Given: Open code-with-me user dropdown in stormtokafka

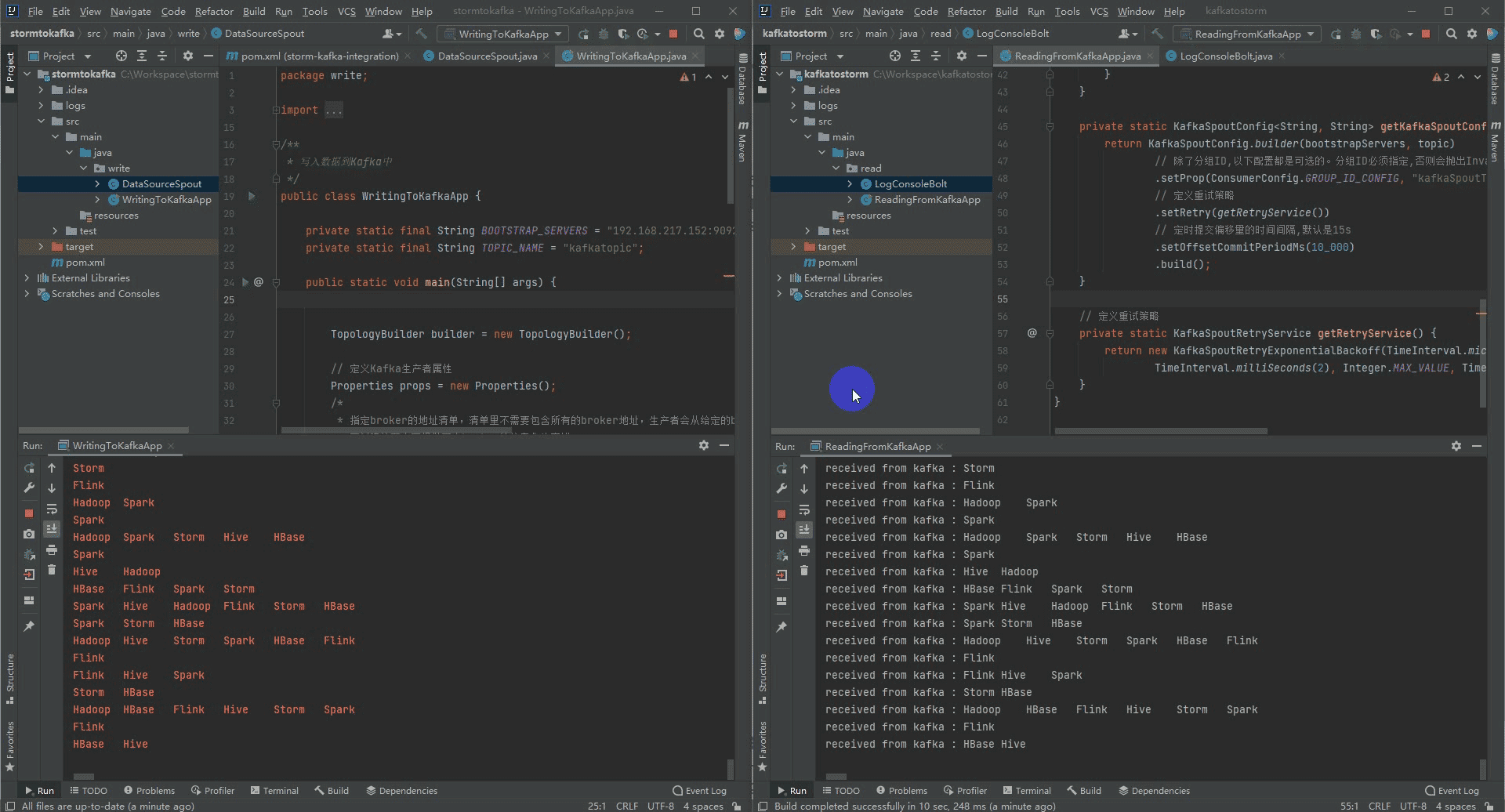Looking at the screenshot, I should click(x=392, y=34).
